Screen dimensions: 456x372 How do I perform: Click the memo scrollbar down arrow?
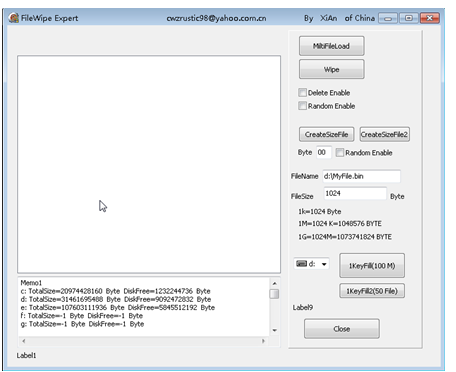click(274, 330)
